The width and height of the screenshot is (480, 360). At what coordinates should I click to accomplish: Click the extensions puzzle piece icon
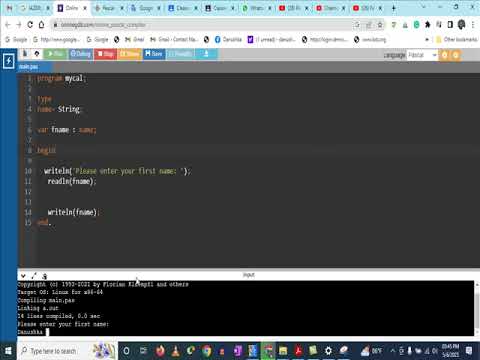tap(428, 25)
